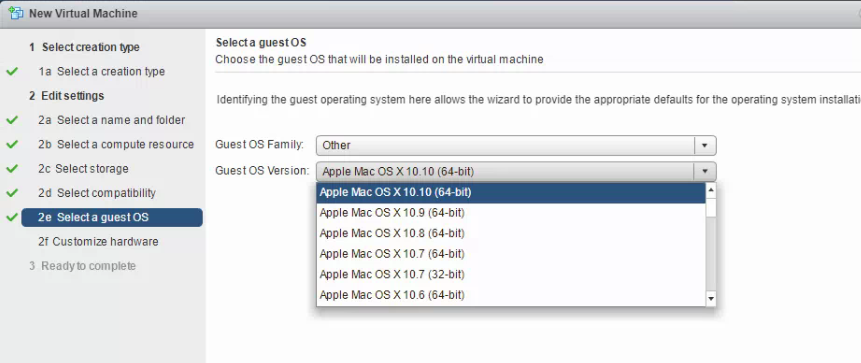Choose Apple Mac OS X 10.9 (64-bit)
Screen dimensions: 861x363
coord(511,213)
